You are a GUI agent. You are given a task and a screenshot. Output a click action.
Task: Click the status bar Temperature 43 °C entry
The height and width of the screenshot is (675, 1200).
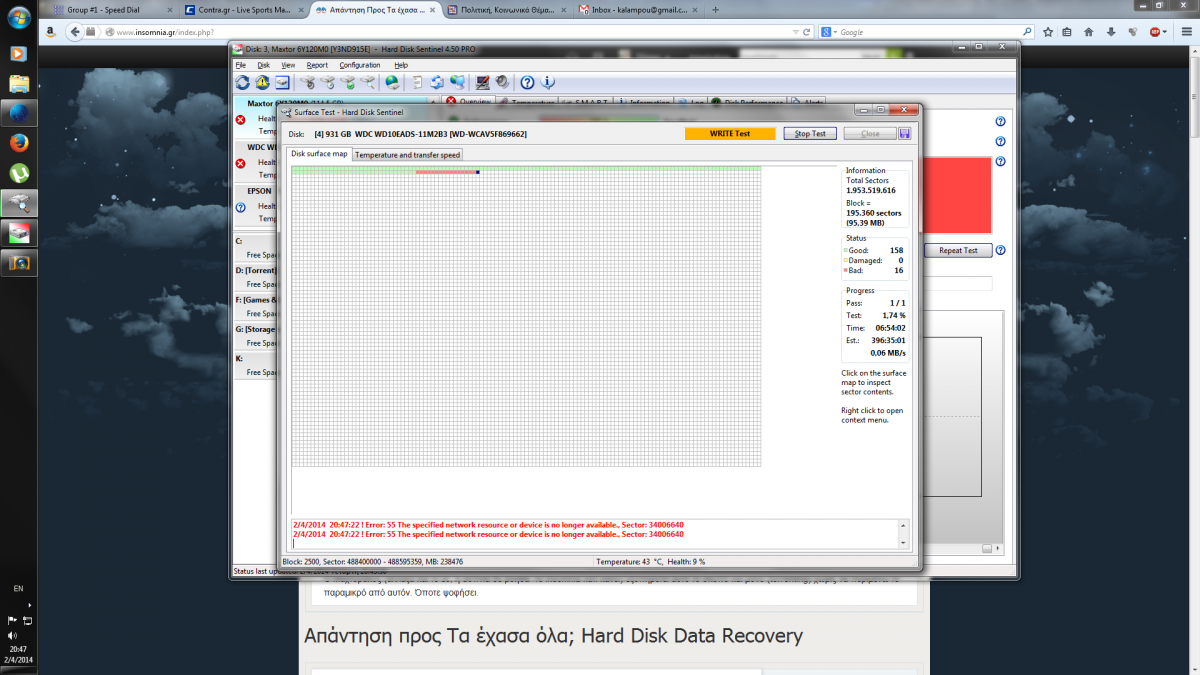[x=630, y=562]
